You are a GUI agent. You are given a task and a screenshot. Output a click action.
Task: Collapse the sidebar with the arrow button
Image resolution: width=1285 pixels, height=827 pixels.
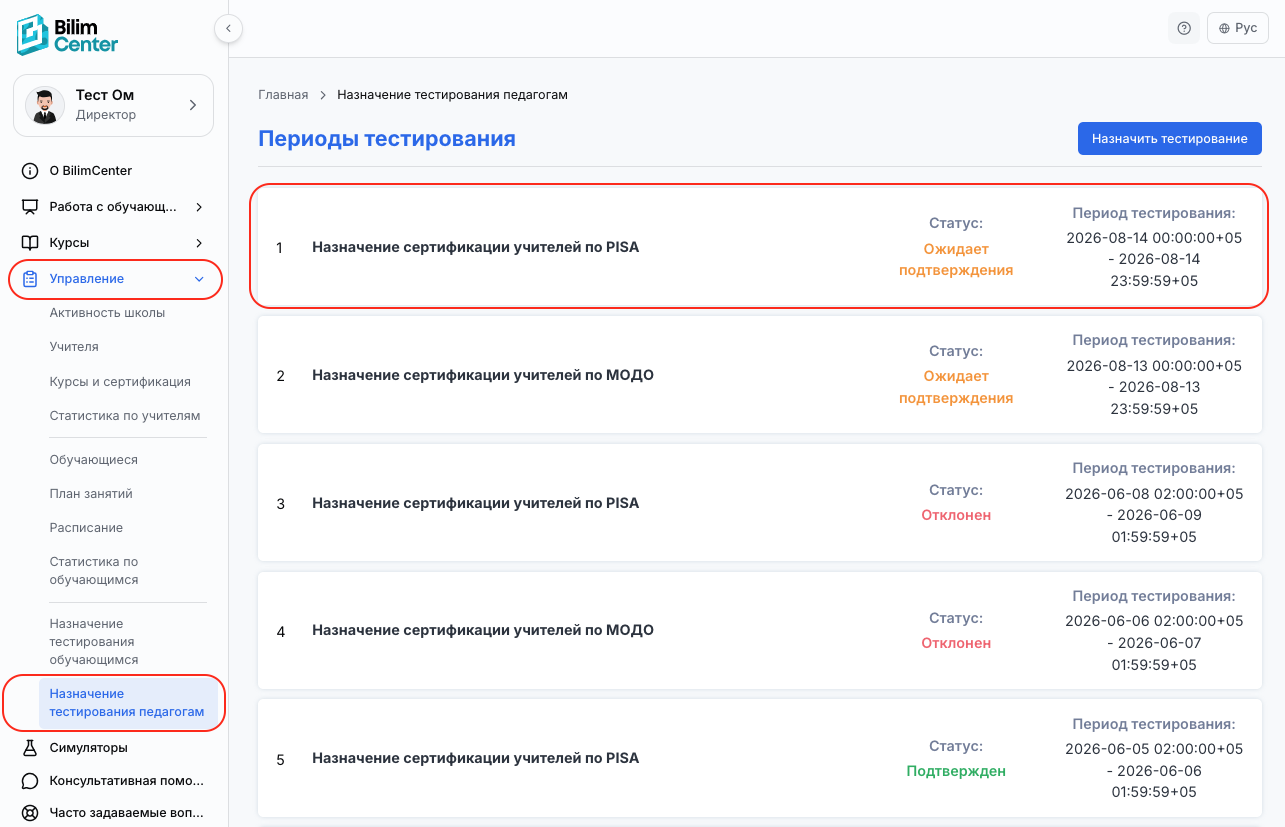228,29
